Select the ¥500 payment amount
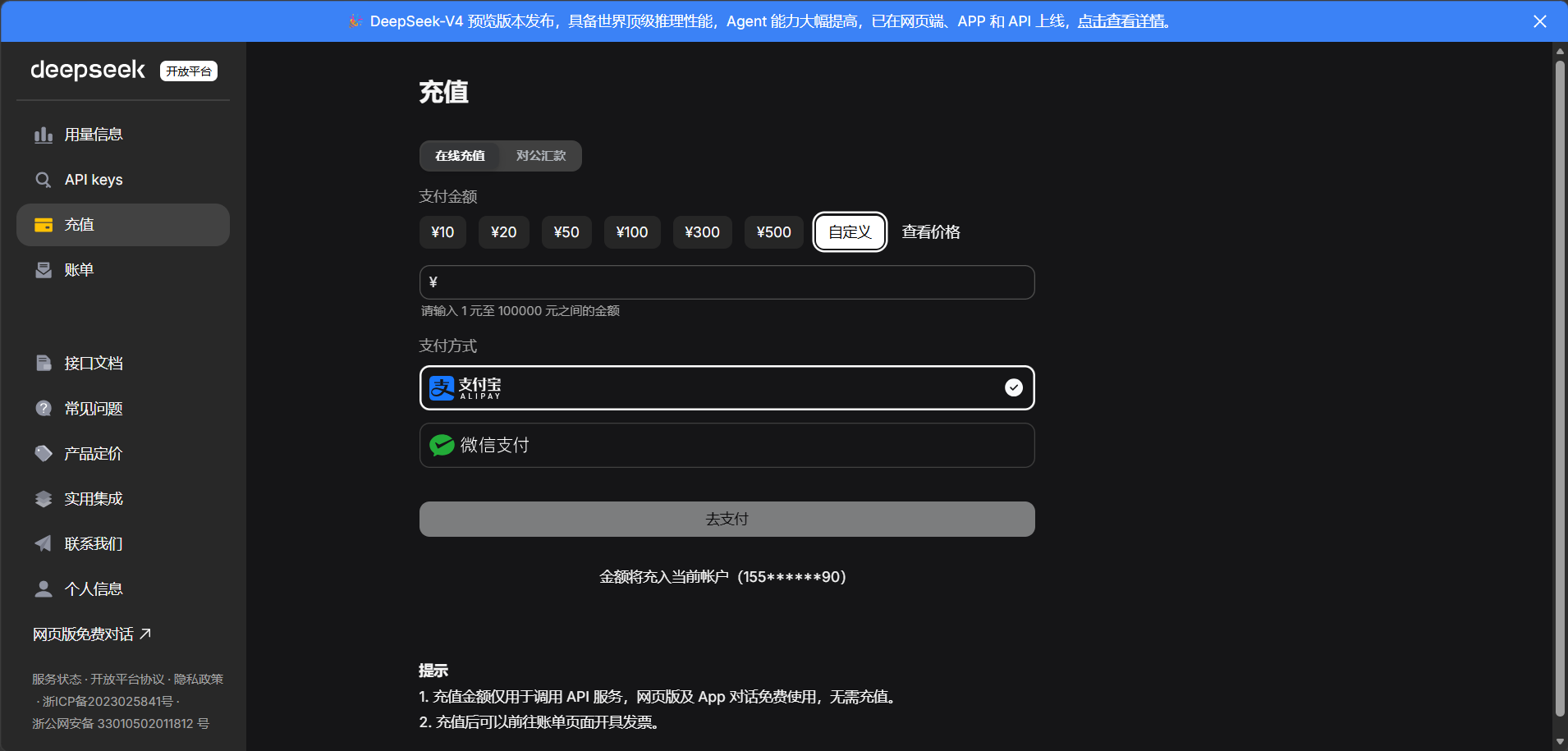 tap(774, 232)
